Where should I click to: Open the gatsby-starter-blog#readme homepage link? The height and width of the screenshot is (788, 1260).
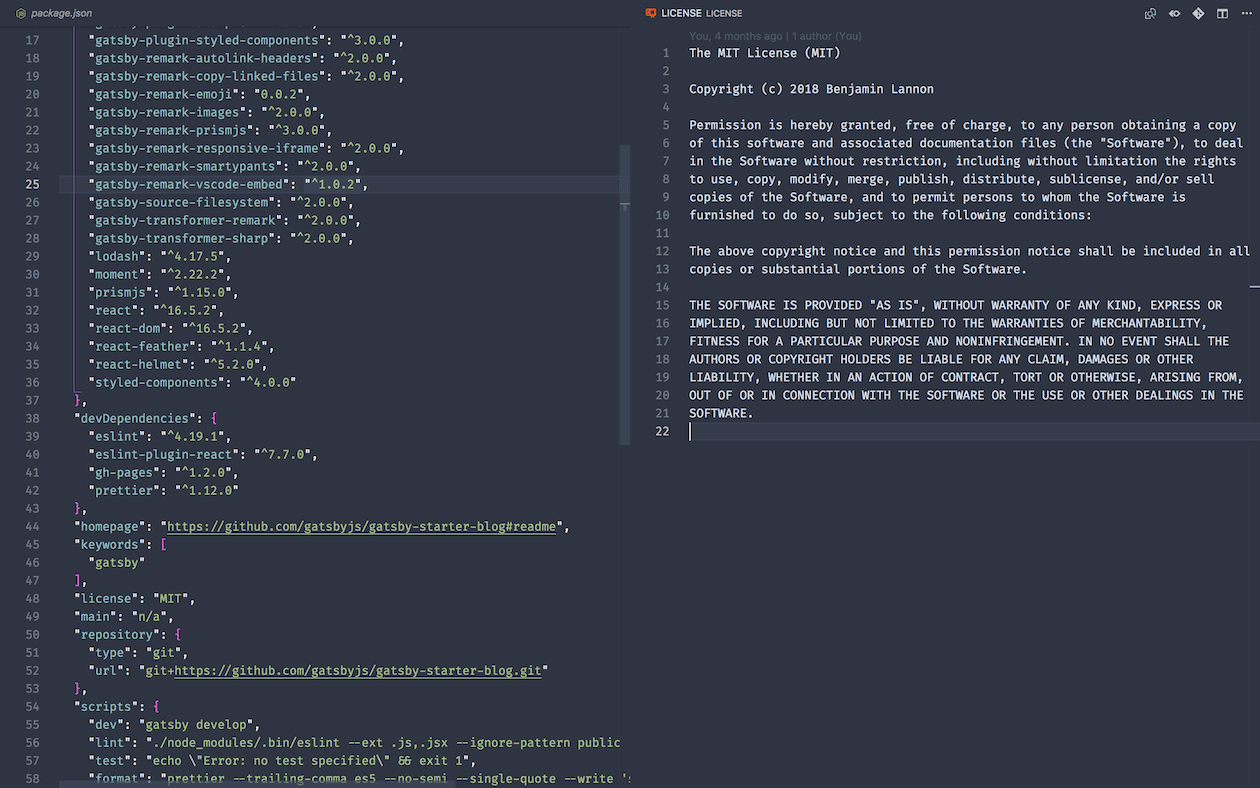click(x=360, y=527)
